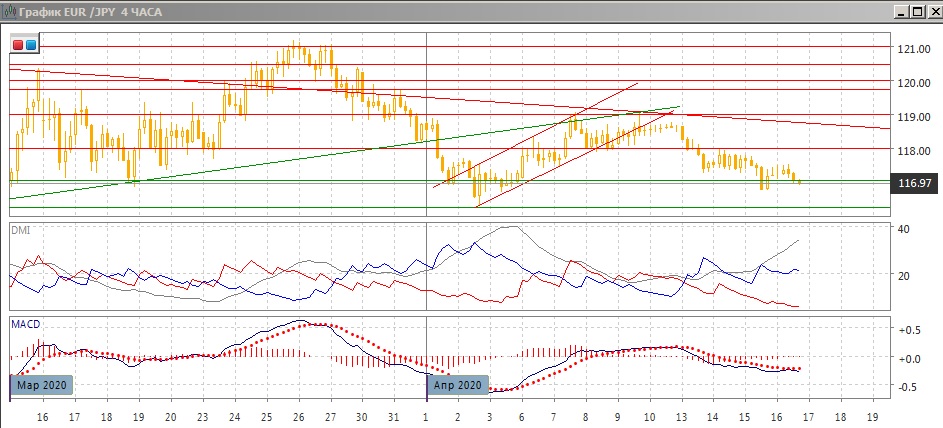
Task: Click date 26 on the time axis
Action: 296,415
